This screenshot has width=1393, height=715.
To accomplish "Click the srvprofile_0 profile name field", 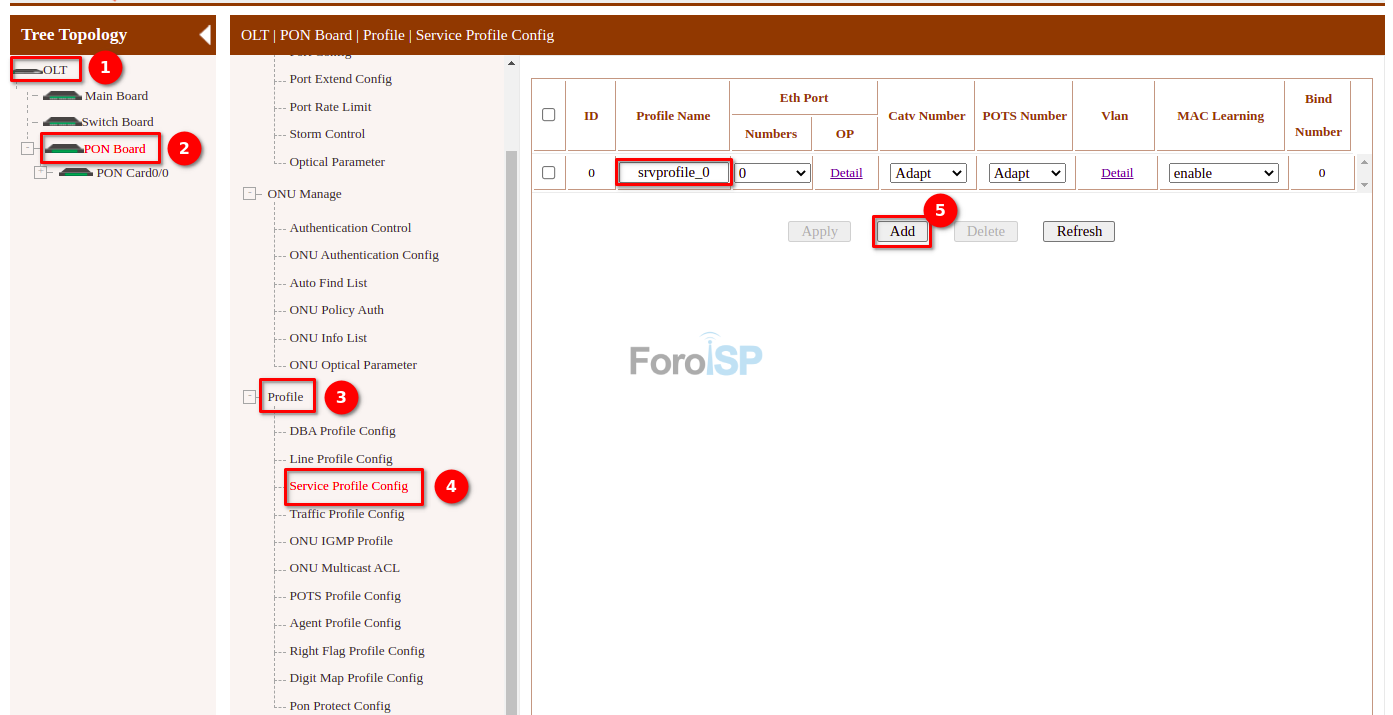I will [673, 173].
